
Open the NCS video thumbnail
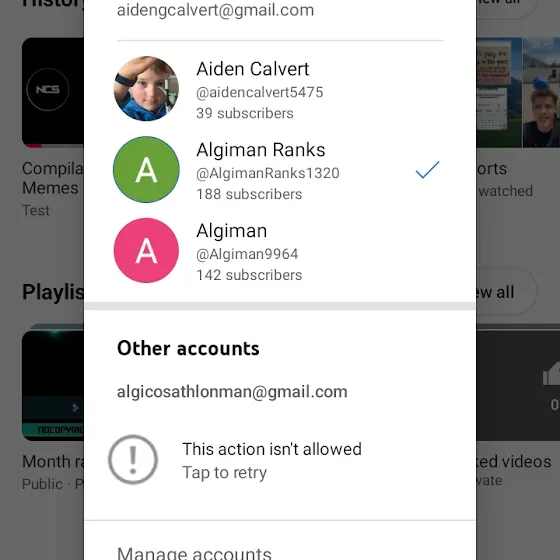[53, 92]
